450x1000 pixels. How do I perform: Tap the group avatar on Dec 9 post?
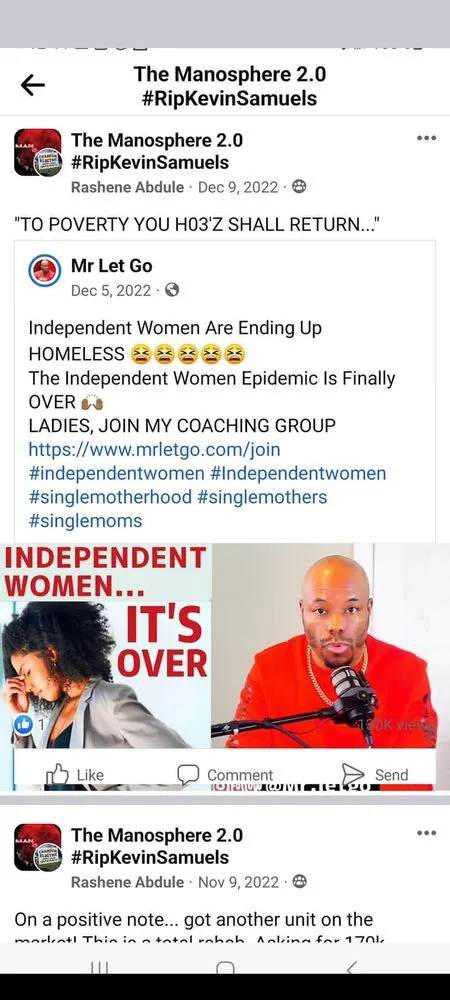tap(38, 152)
